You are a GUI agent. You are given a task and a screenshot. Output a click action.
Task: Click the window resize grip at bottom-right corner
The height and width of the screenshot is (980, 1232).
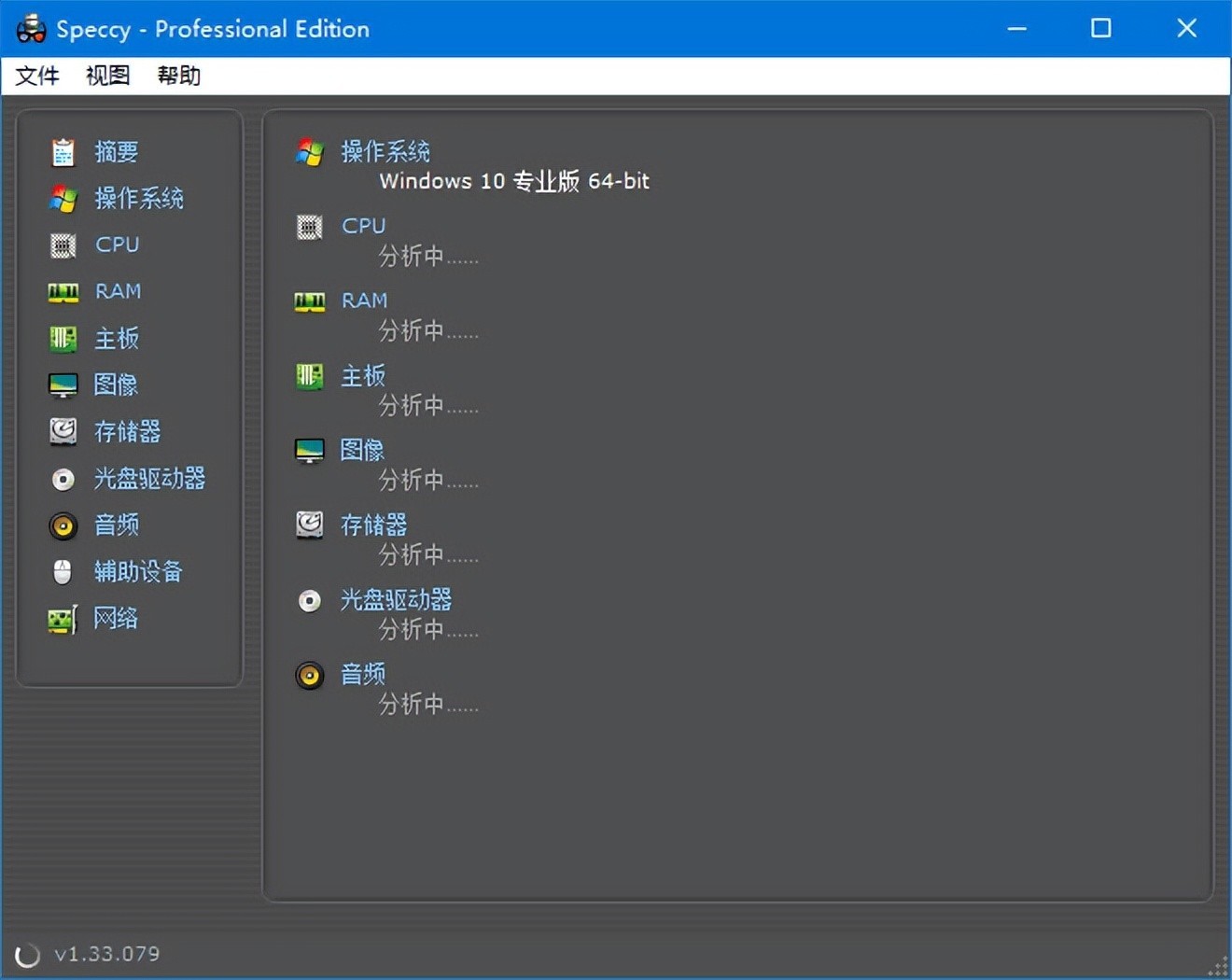1219,967
